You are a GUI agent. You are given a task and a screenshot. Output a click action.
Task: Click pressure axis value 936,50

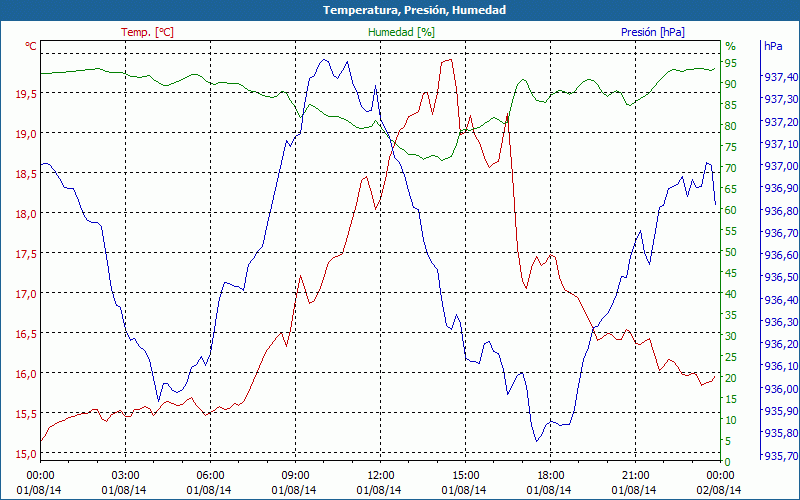(x=781, y=278)
